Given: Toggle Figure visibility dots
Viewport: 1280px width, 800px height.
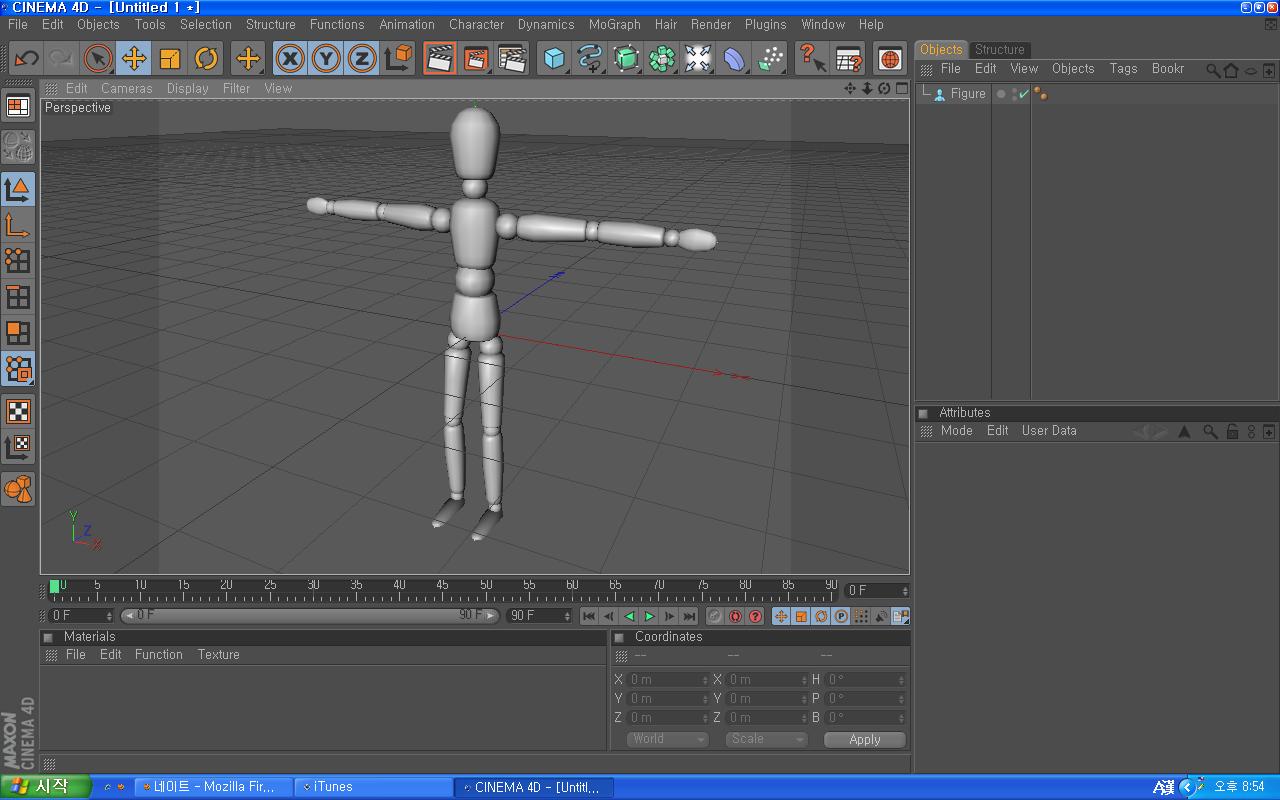Looking at the screenshot, I should [x=1012, y=94].
